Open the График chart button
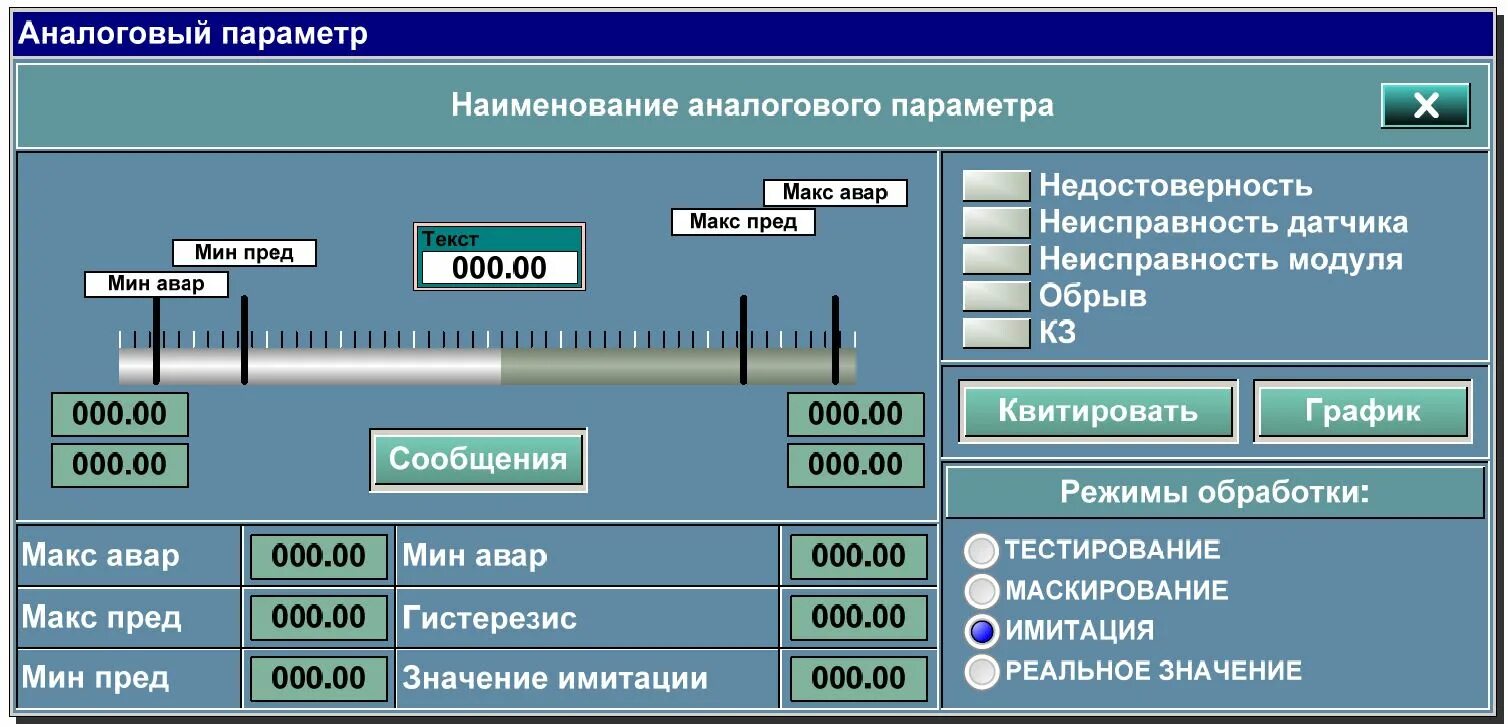 pyautogui.click(x=1362, y=411)
